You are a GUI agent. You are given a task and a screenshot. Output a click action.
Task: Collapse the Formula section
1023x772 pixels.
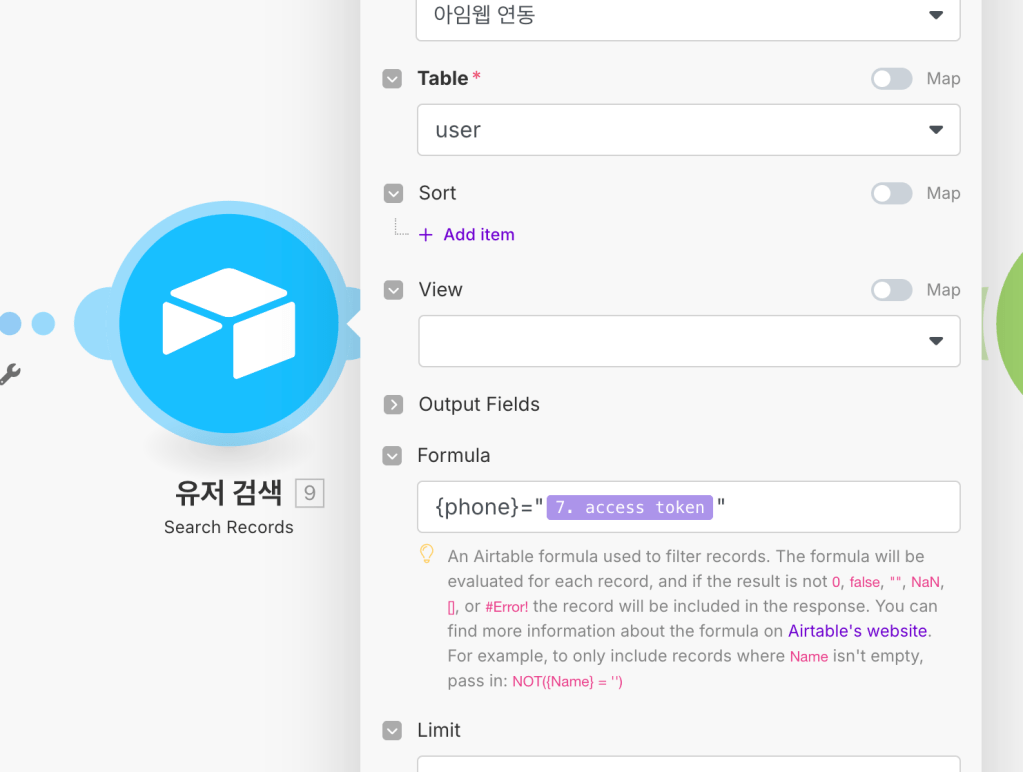click(391, 455)
